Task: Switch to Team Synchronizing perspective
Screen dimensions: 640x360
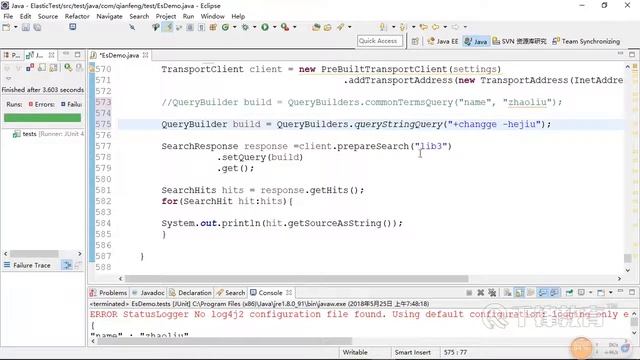Action: tap(586, 41)
